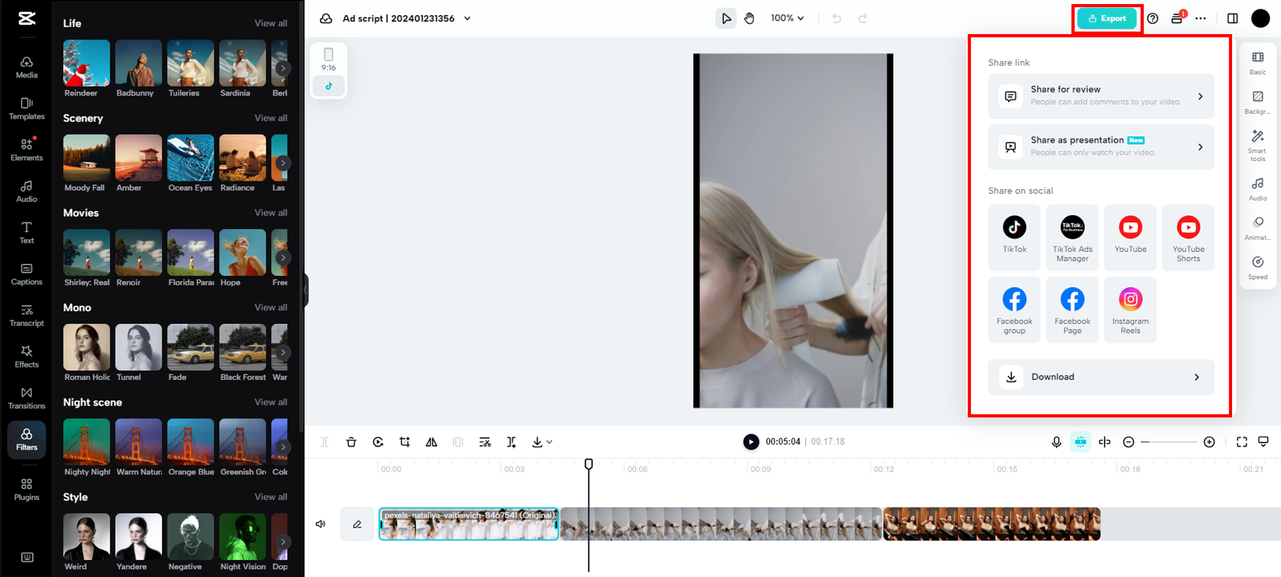Expand Share as presentation option
1281x577 pixels.
pyautogui.click(x=1101, y=147)
